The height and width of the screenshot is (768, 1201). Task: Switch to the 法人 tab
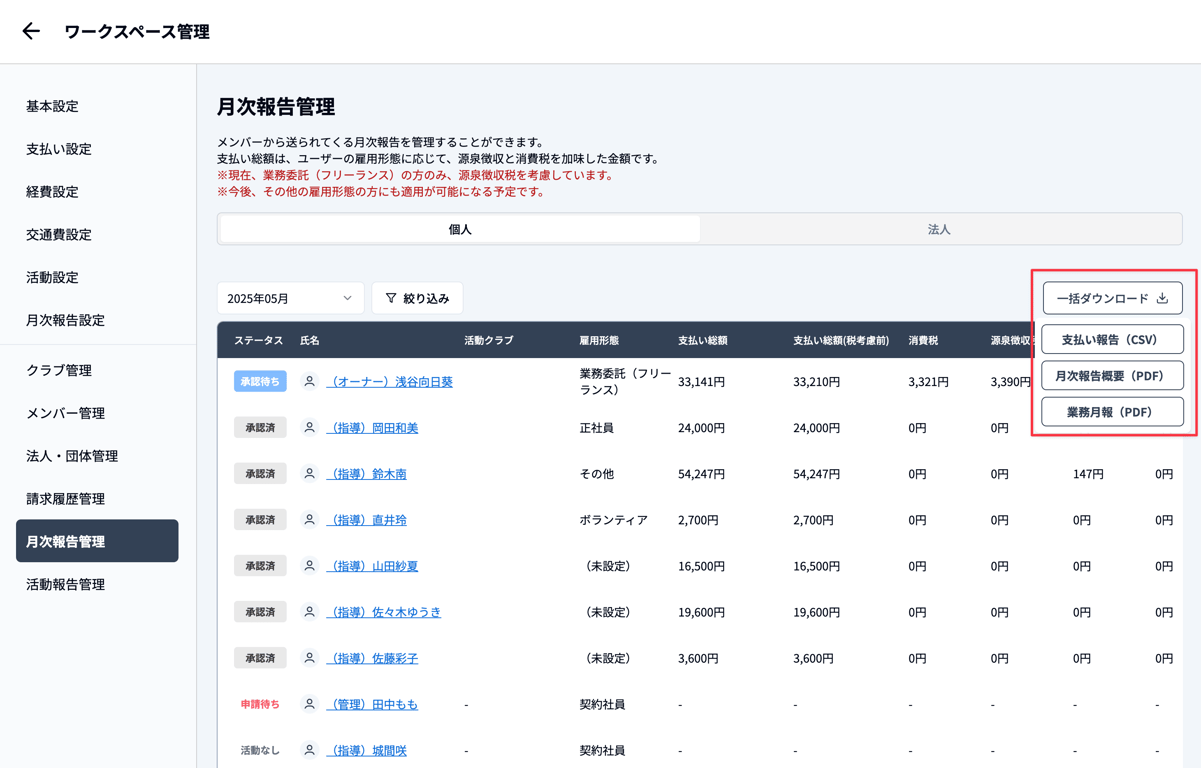click(x=939, y=229)
